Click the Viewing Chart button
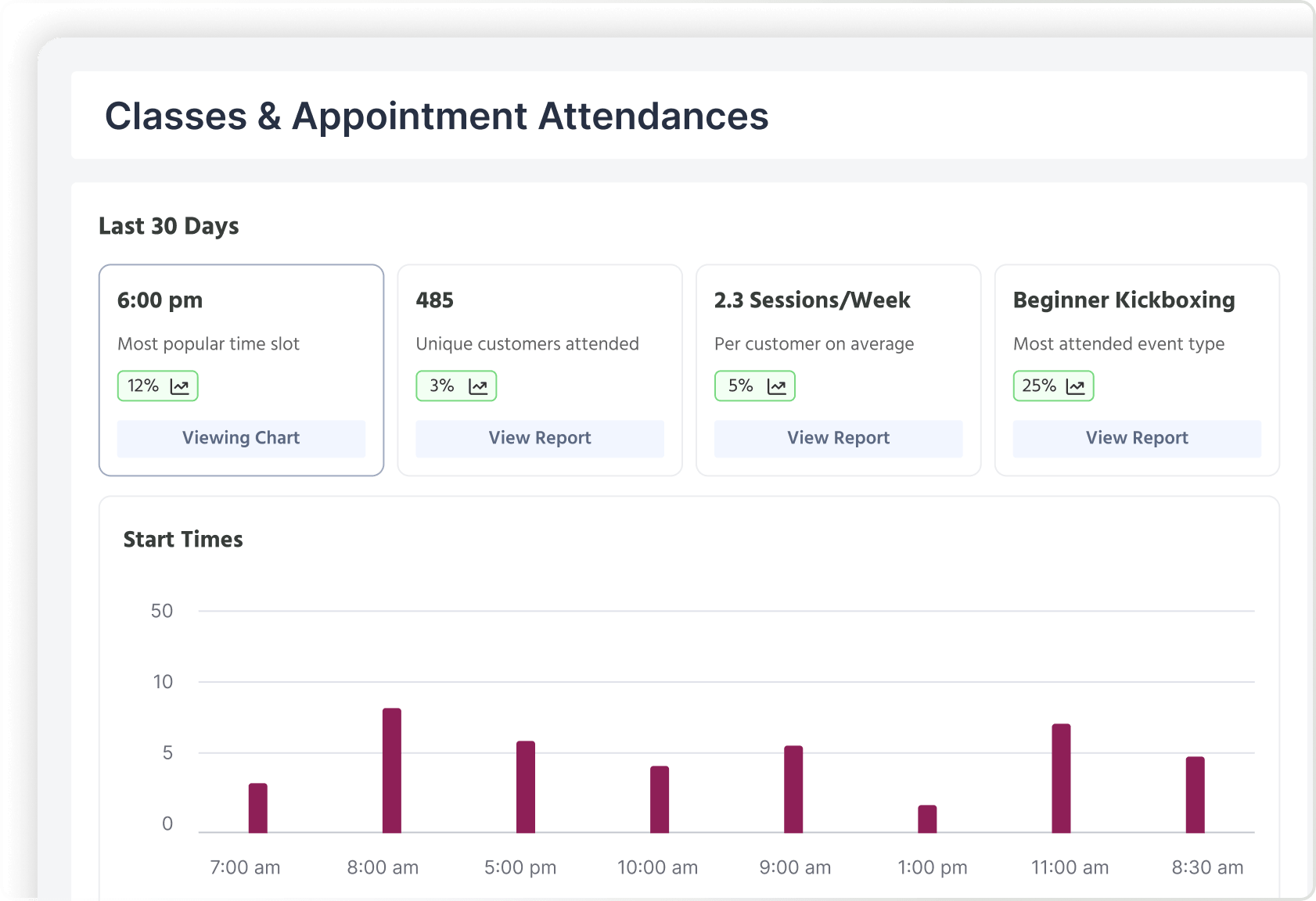This screenshot has height=901, width=1316. [241, 438]
